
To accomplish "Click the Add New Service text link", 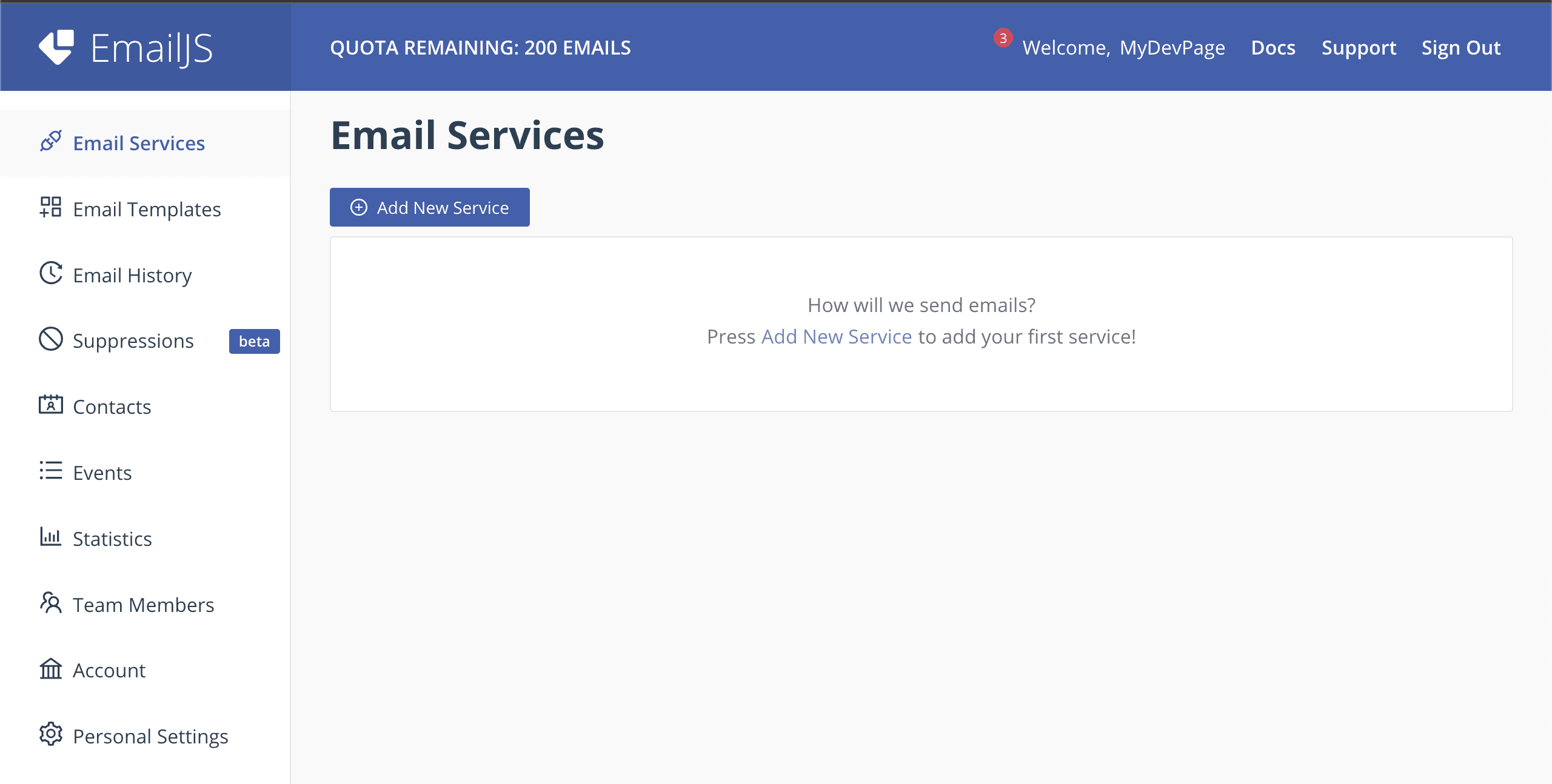I will point(836,336).
